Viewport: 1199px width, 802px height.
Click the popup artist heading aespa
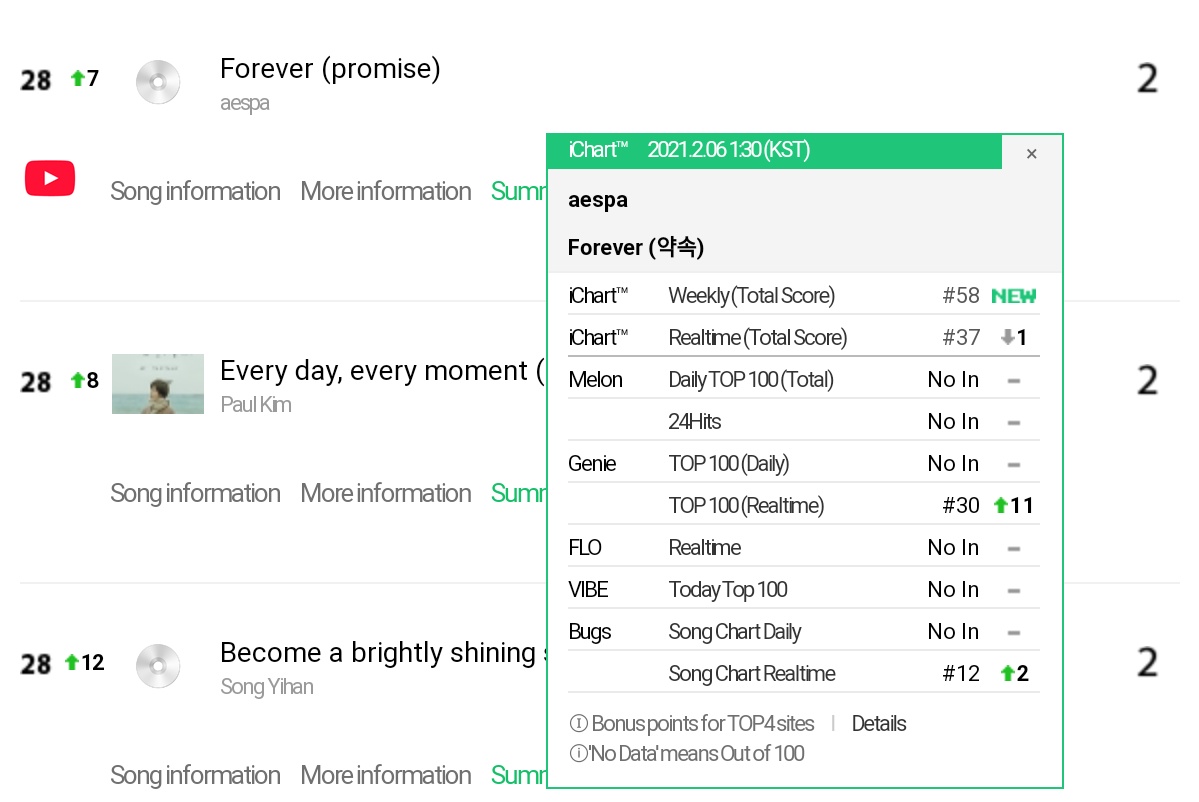click(x=598, y=200)
